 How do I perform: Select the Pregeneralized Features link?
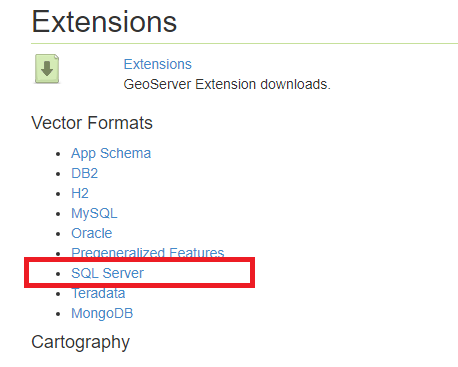tap(148, 252)
